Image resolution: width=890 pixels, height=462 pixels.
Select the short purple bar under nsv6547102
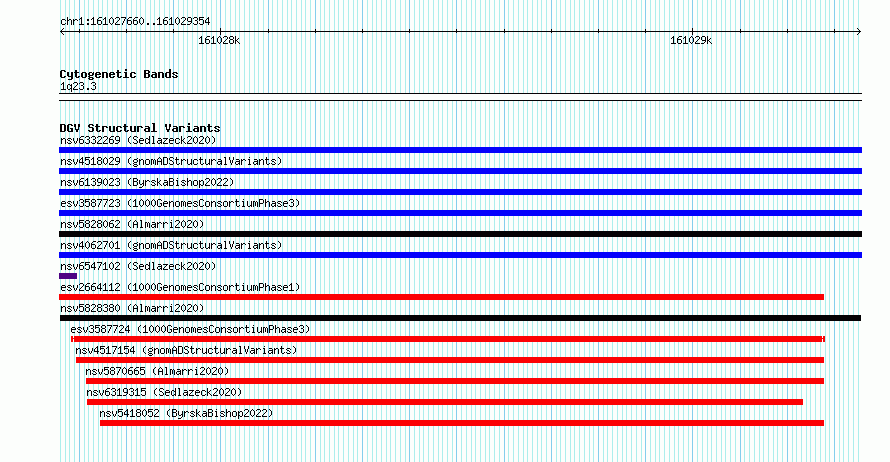(68, 276)
